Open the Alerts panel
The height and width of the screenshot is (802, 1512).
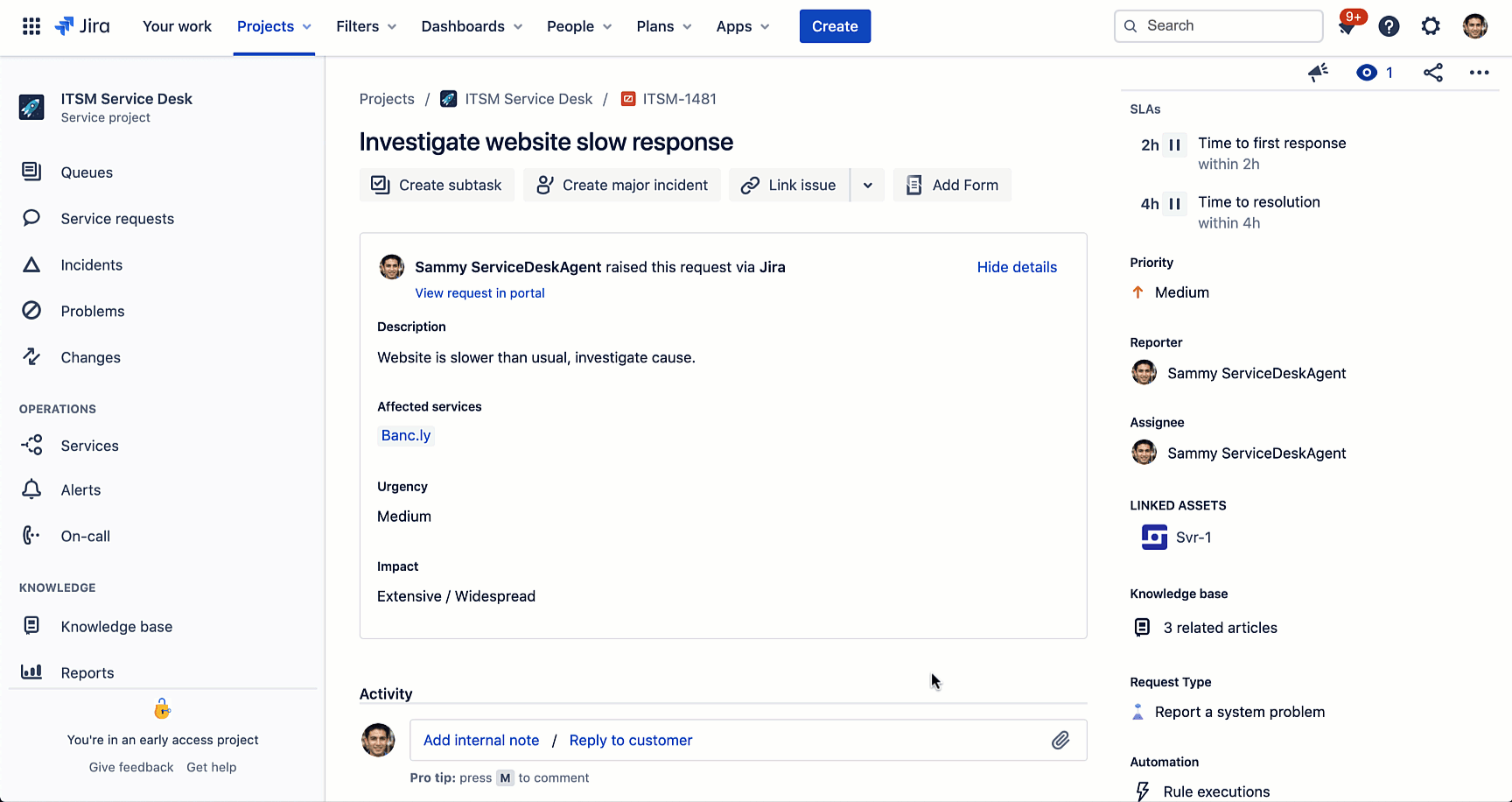[x=80, y=489]
